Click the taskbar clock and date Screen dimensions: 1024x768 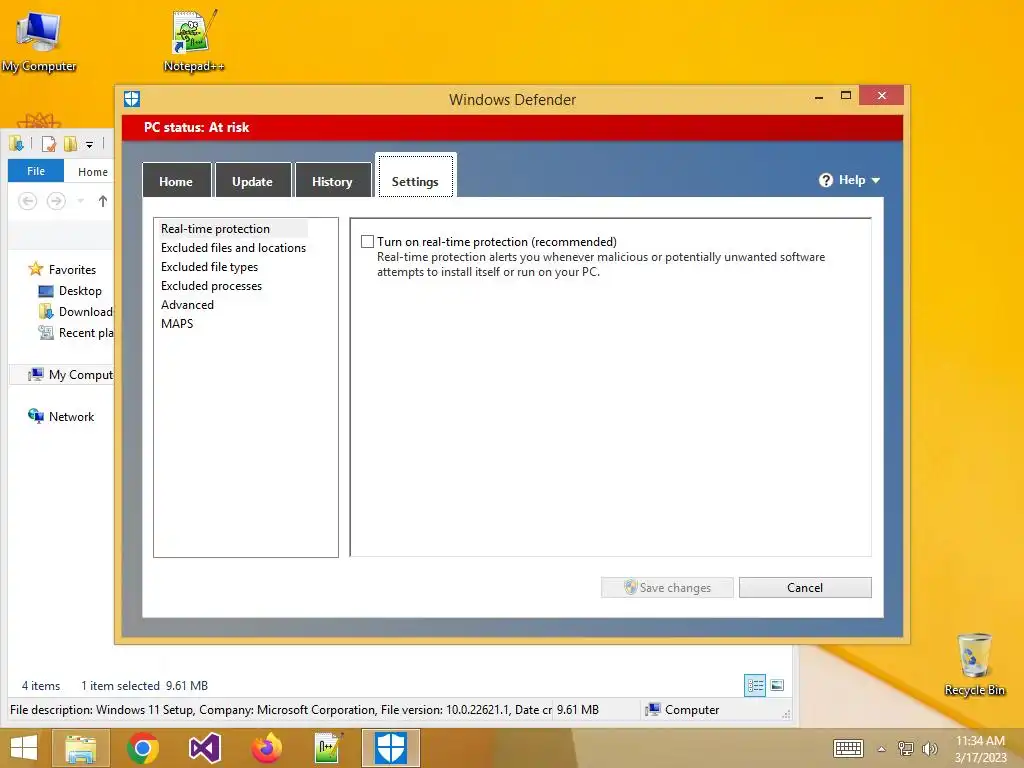click(x=980, y=749)
